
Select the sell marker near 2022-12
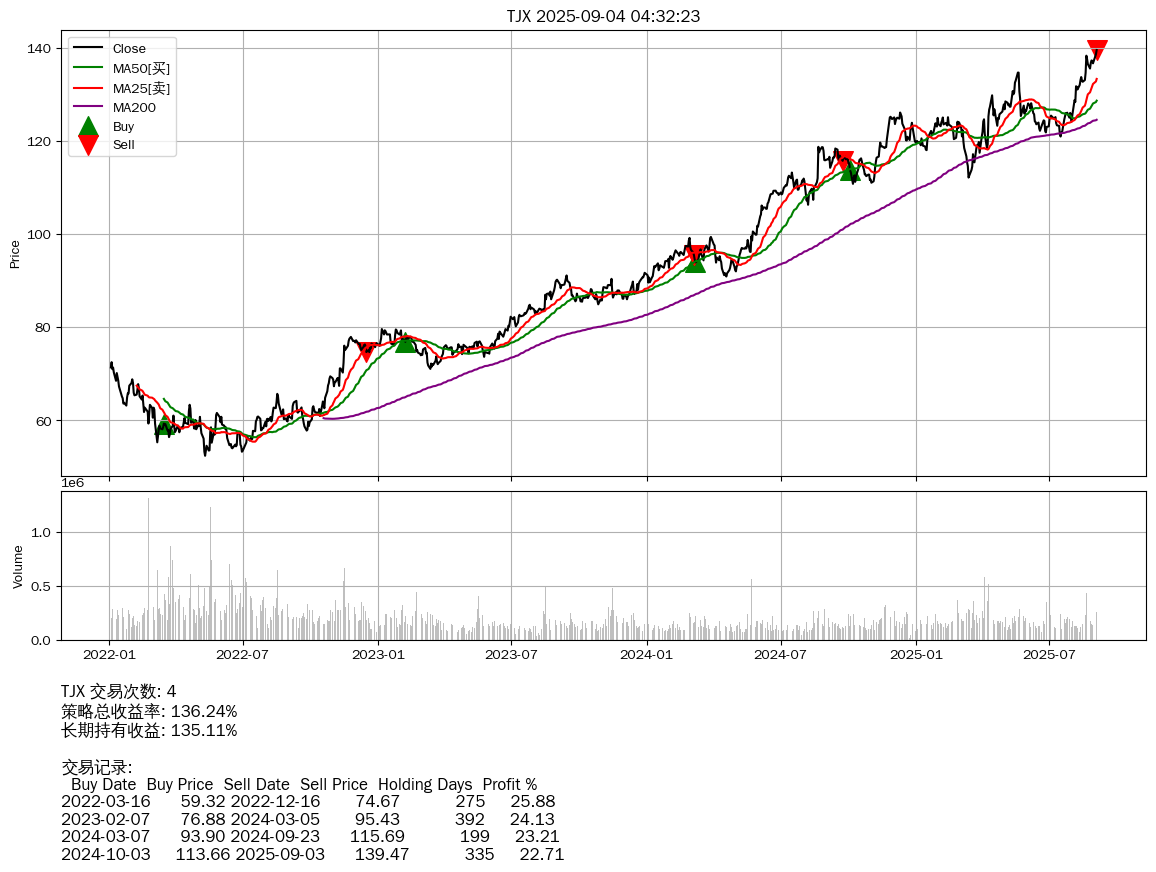[x=366, y=351]
